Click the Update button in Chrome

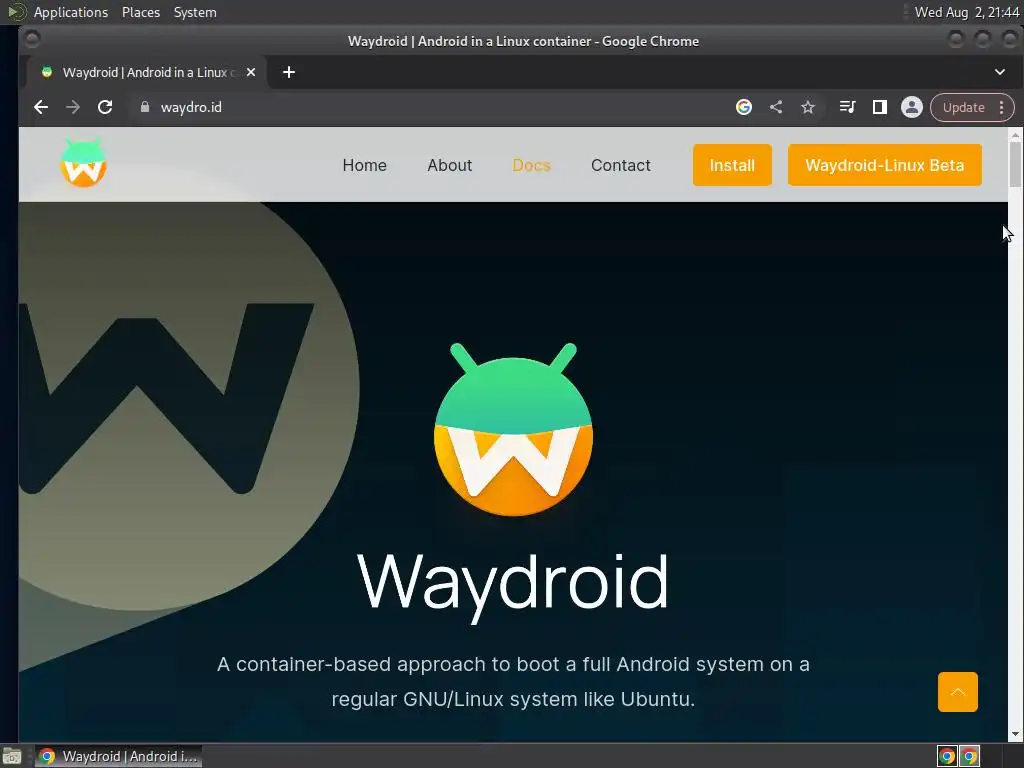coord(963,108)
